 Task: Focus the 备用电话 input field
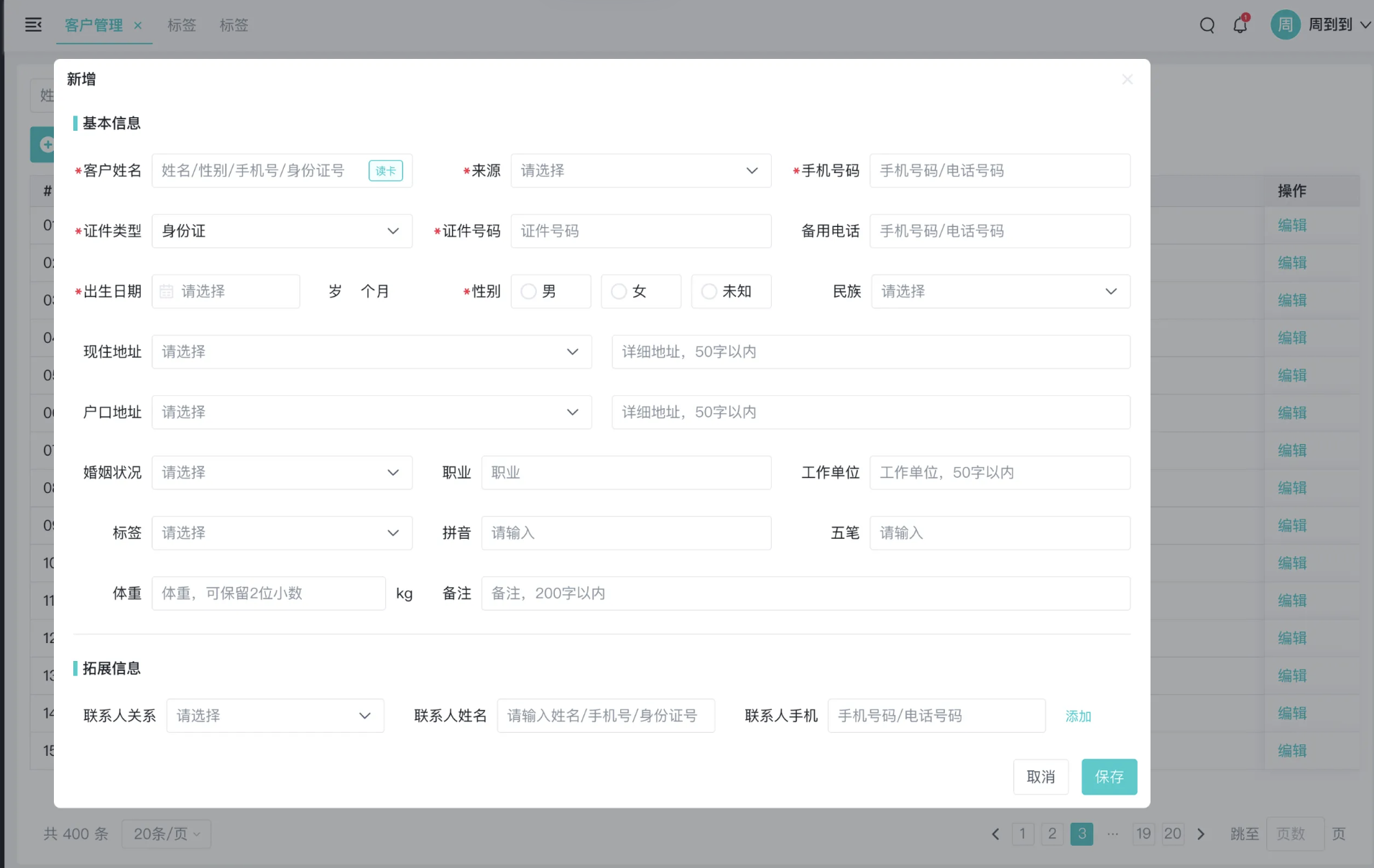[1000, 231]
